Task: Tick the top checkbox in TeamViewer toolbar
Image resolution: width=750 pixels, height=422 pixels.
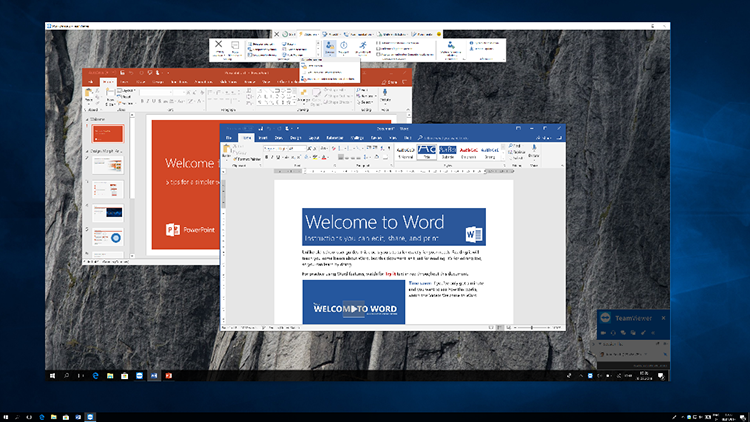Action: [378, 43]
